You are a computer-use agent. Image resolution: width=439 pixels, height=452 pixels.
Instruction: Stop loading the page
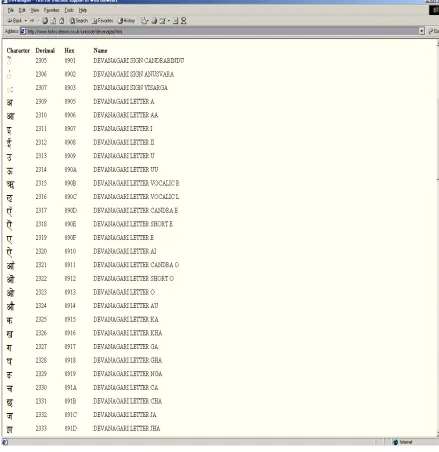[x=45, y=21]
